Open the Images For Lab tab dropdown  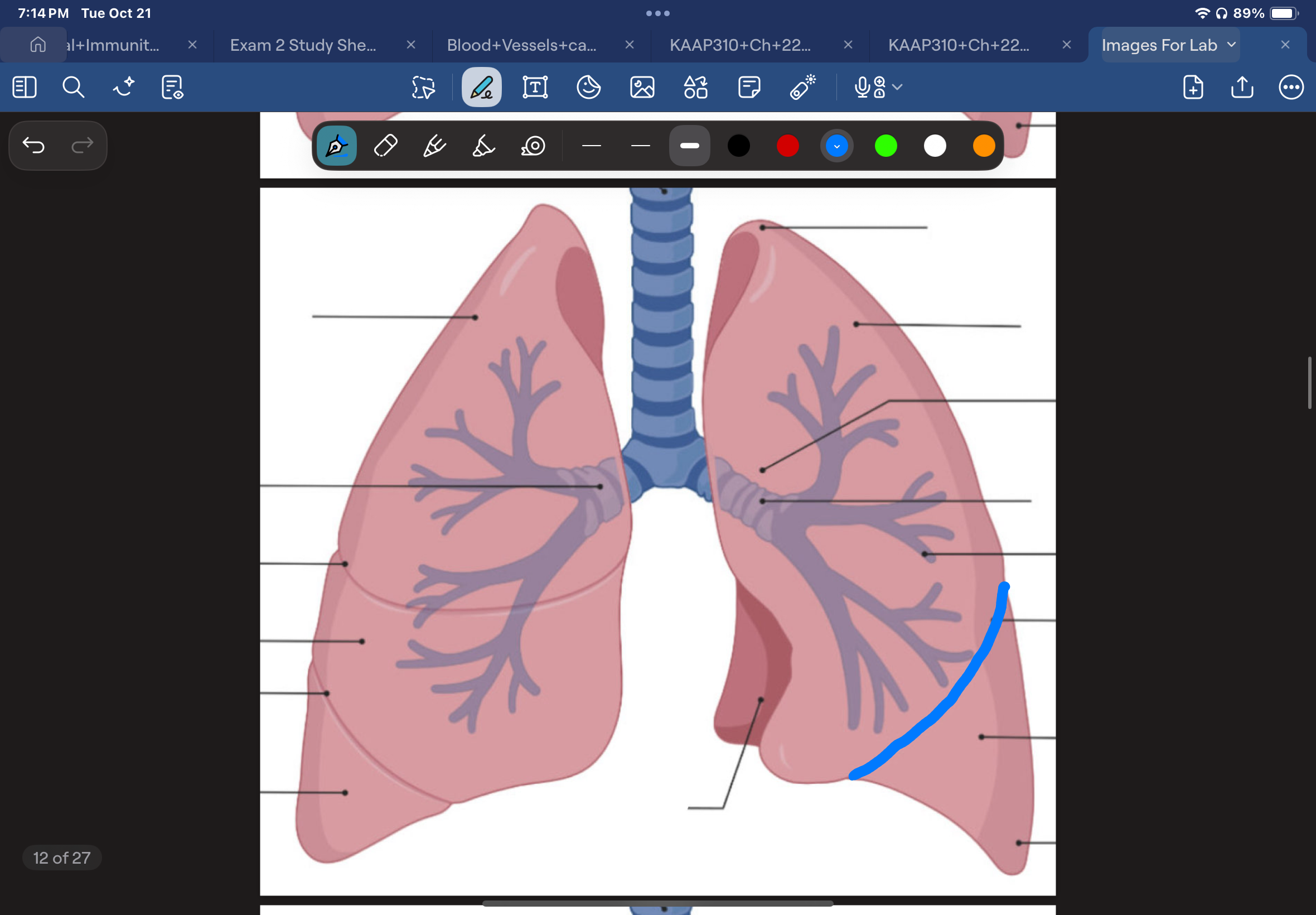click(1231, 45)
